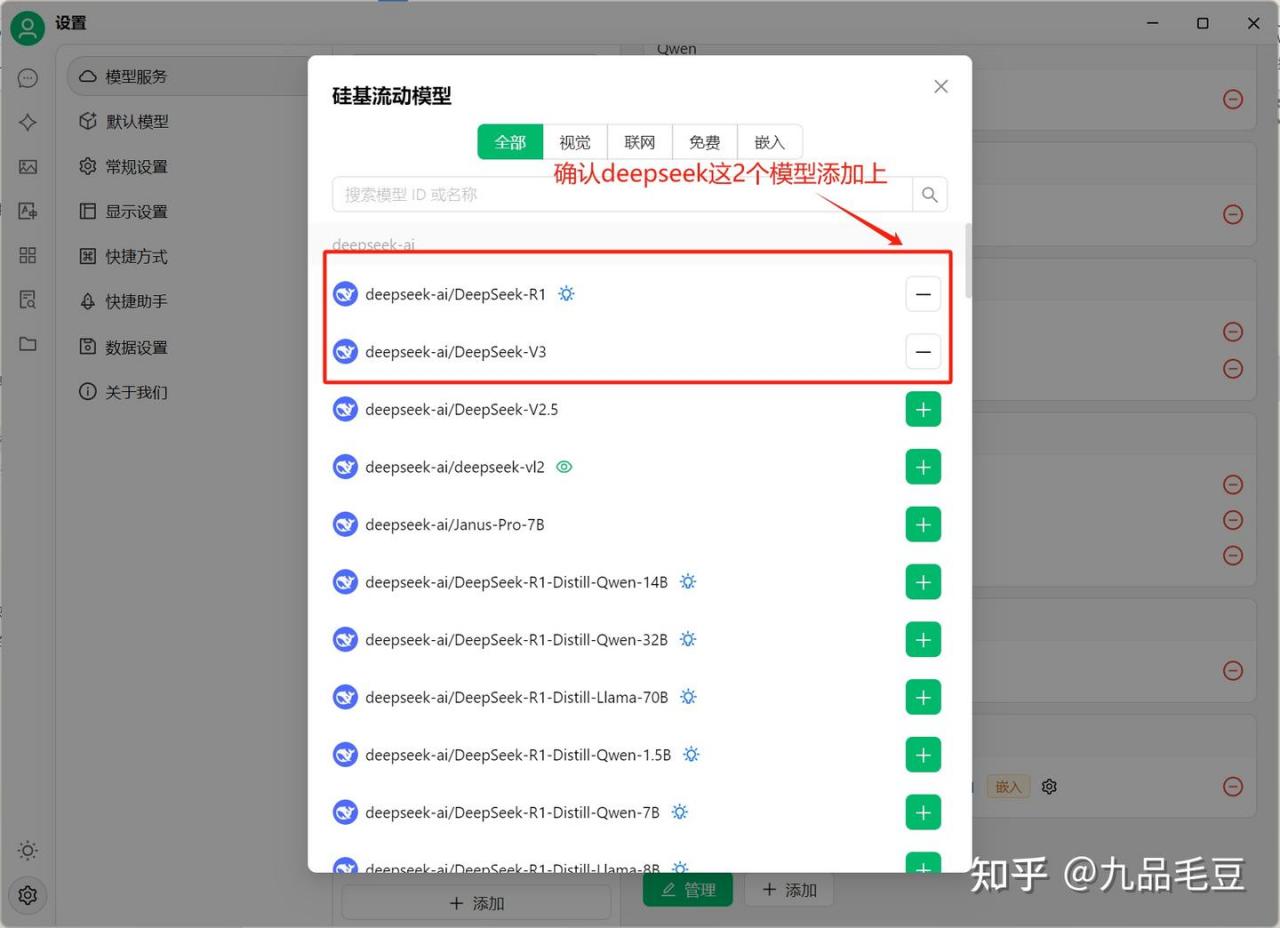
Task: Remove the deepseek-ai/DeepSeek-V3 model
Action: click(923, 352)
